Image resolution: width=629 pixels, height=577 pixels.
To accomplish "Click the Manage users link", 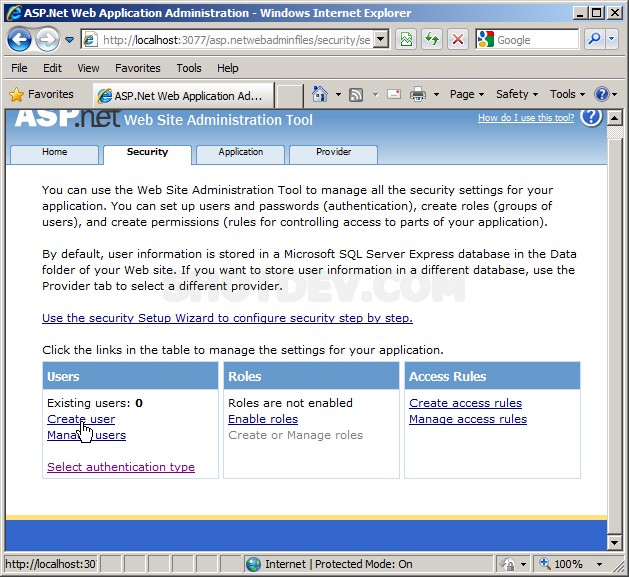I will coord(87,435).
